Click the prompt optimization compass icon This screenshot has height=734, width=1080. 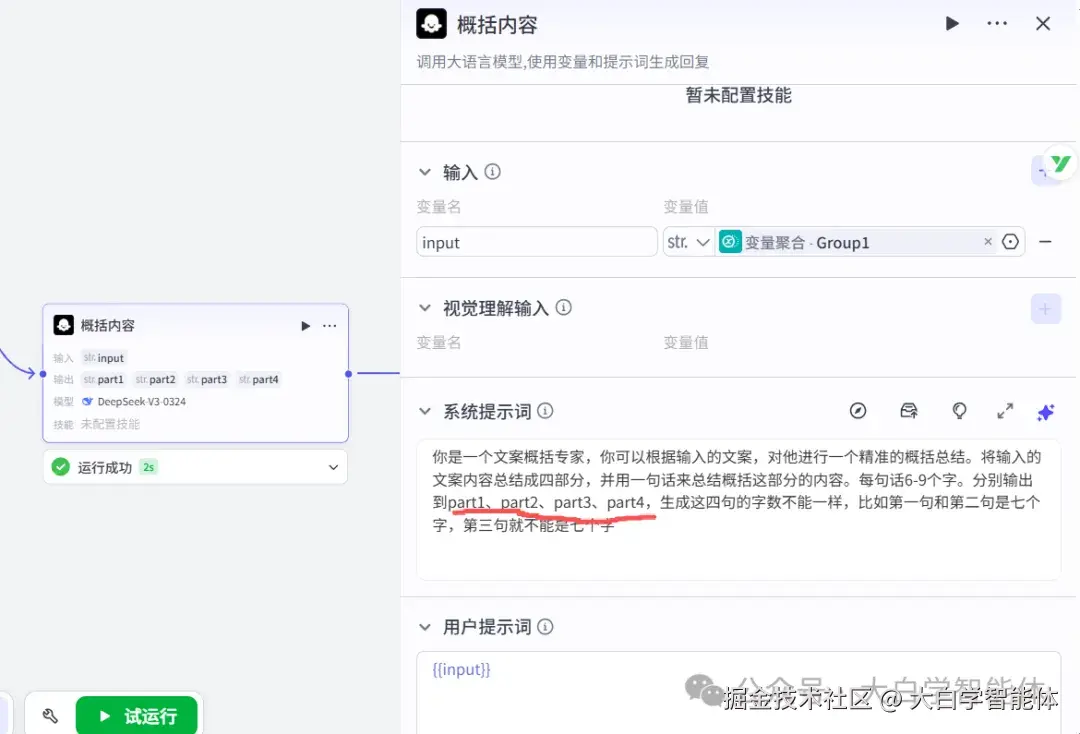point(857,411)
